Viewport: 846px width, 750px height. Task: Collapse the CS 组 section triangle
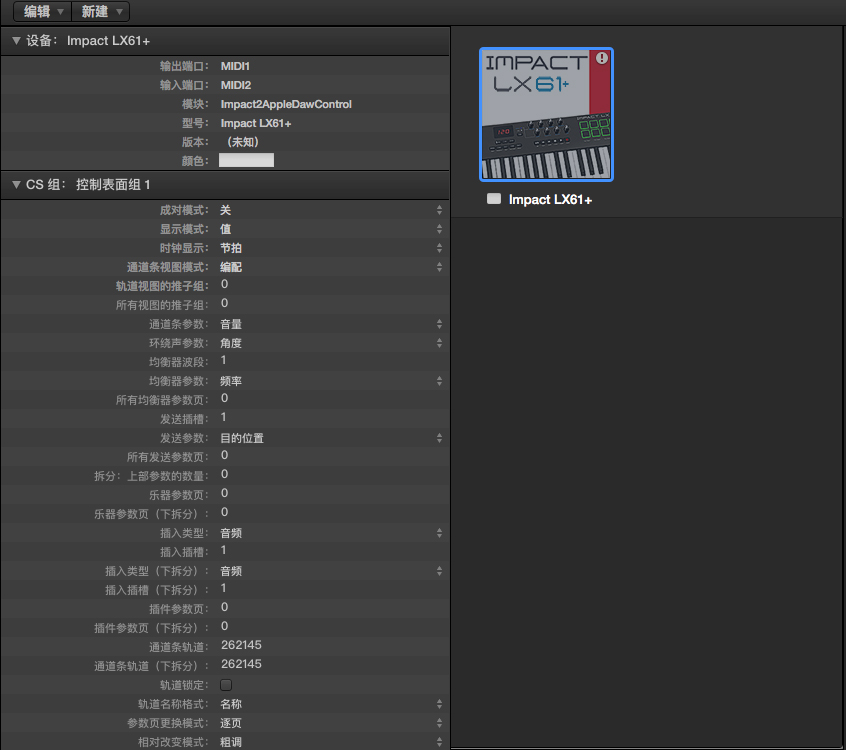16,185
